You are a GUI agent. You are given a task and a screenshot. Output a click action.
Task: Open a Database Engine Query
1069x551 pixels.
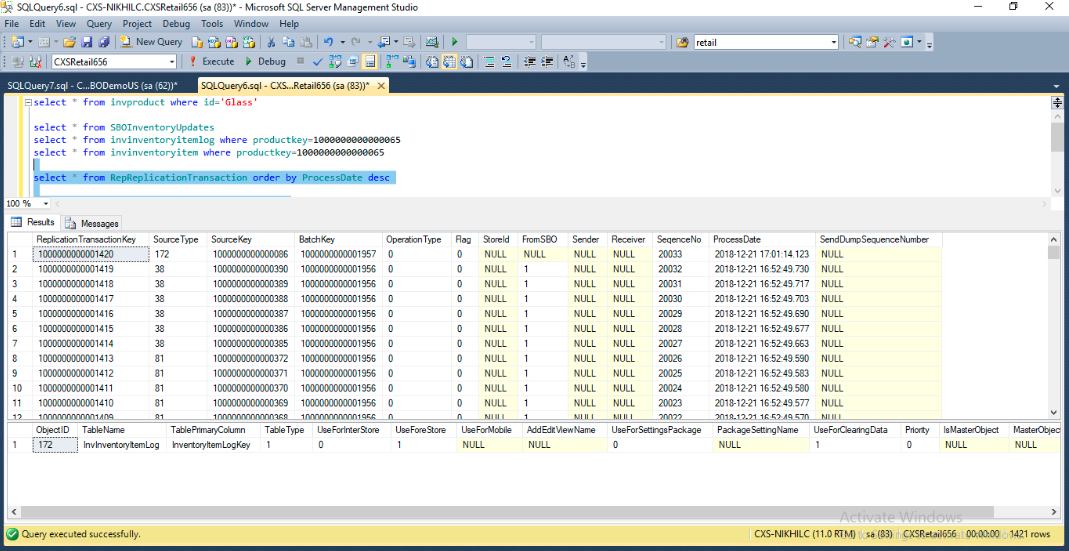pyautogui.click(x=197, y=42)
